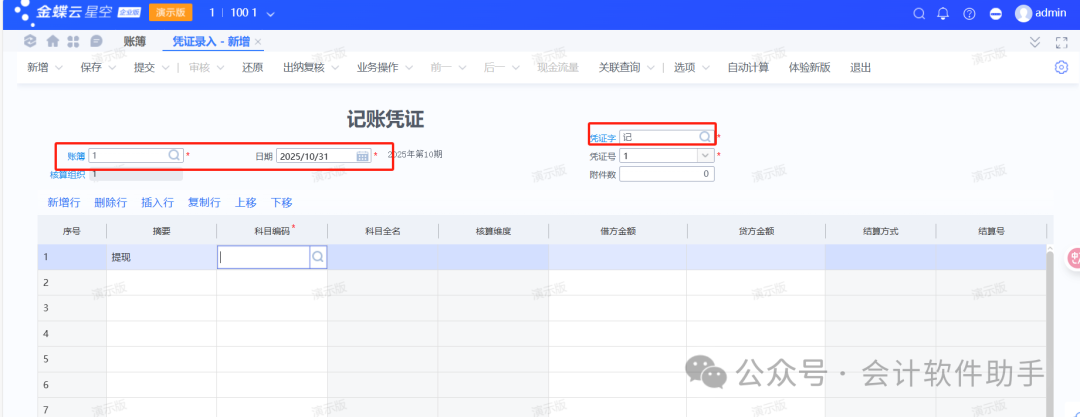Open the app grid menu icon
This screenshot has height=417, width=1080.
pyautogui.click(x=73, y=41)
